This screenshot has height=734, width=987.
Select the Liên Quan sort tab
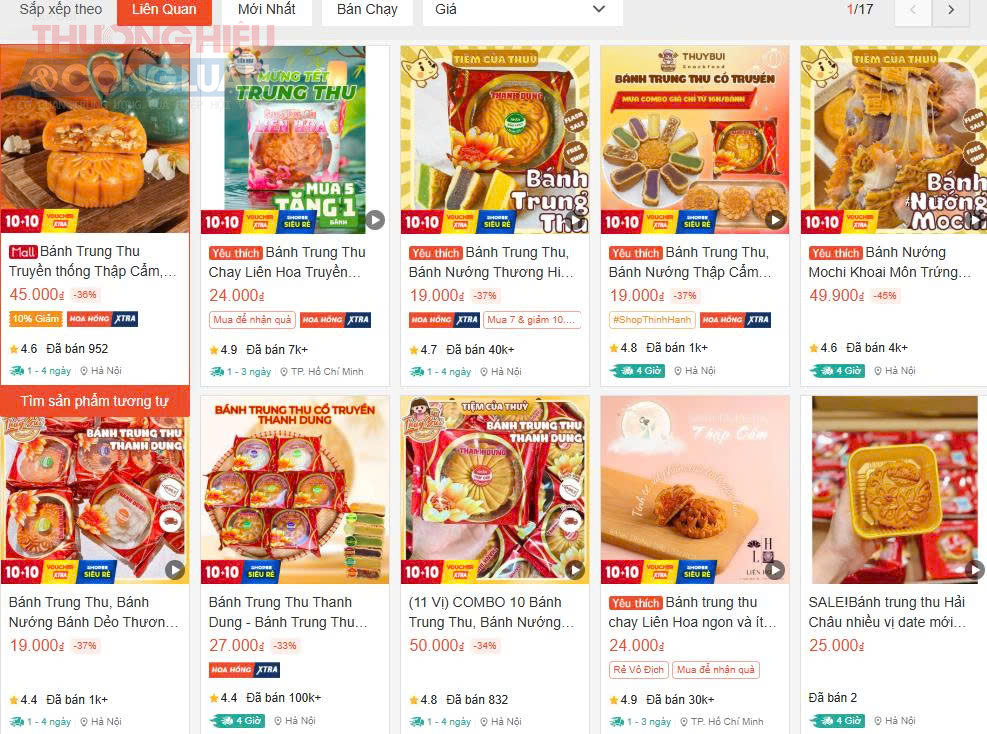[164, 10]
